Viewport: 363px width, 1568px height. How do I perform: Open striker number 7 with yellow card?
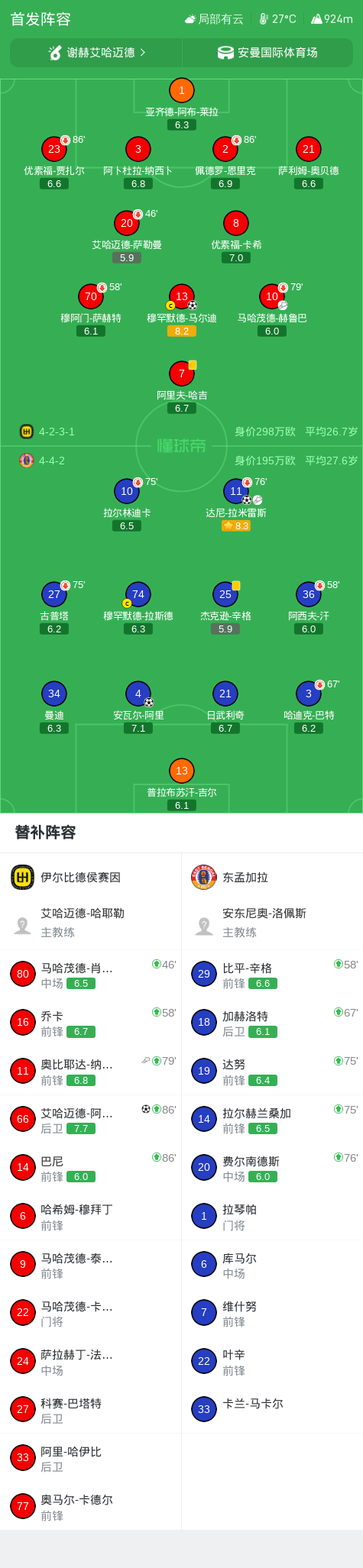click(x=181, y=373)
